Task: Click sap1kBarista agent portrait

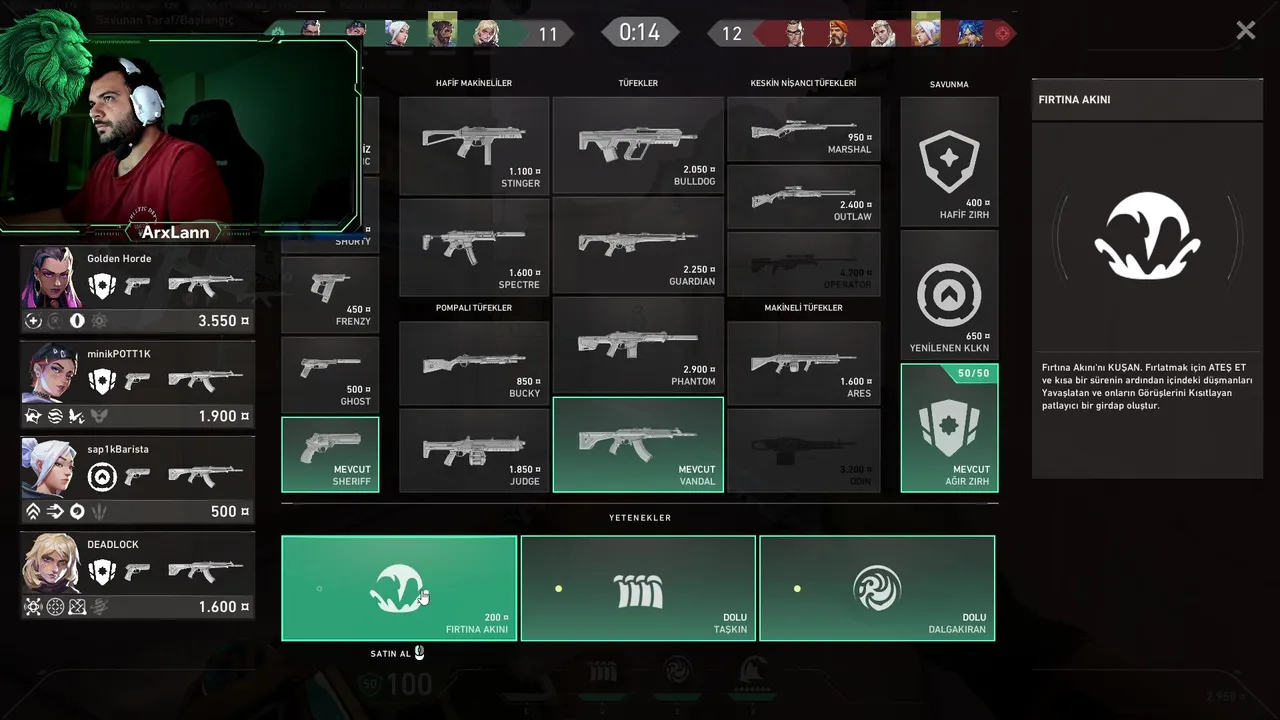Action: (x=52, y=468)
